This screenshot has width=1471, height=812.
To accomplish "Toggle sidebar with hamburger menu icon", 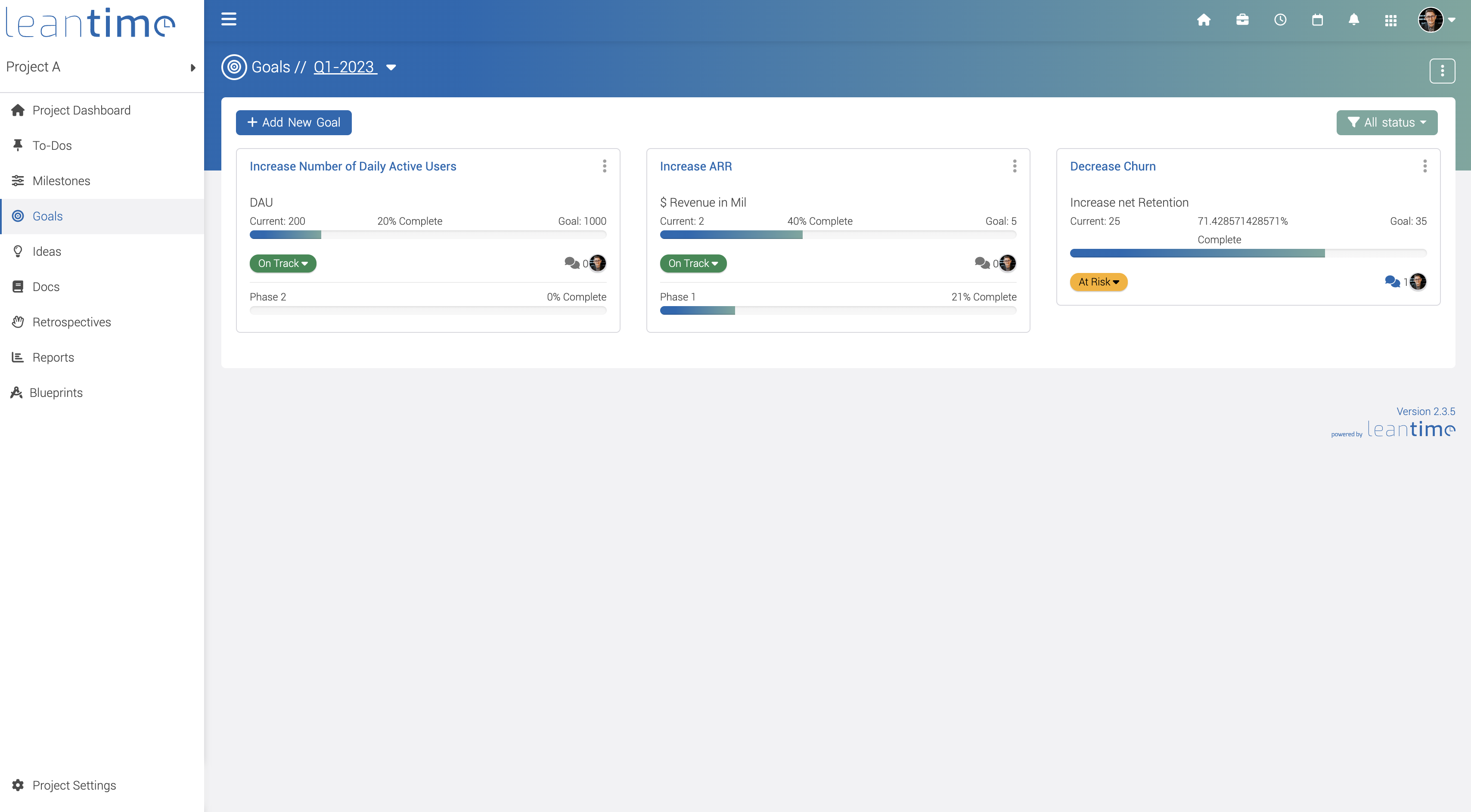I will click(x=228, y=19).
